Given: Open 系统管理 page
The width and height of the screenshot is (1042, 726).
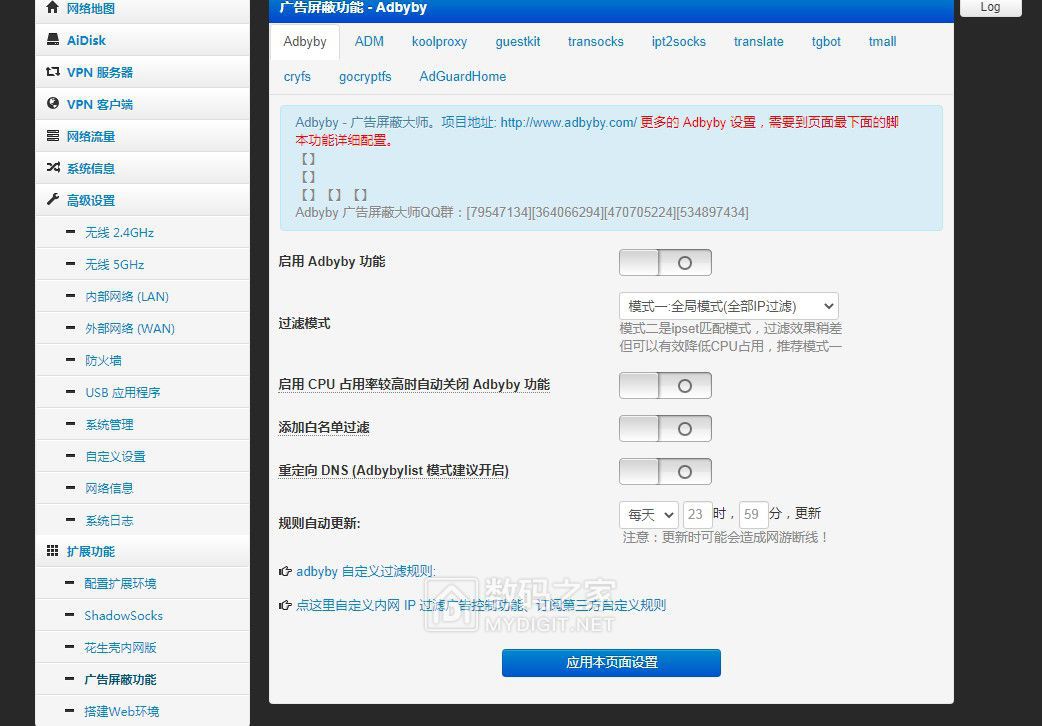Looking at the screenshot, I should (x=142, y=424).
